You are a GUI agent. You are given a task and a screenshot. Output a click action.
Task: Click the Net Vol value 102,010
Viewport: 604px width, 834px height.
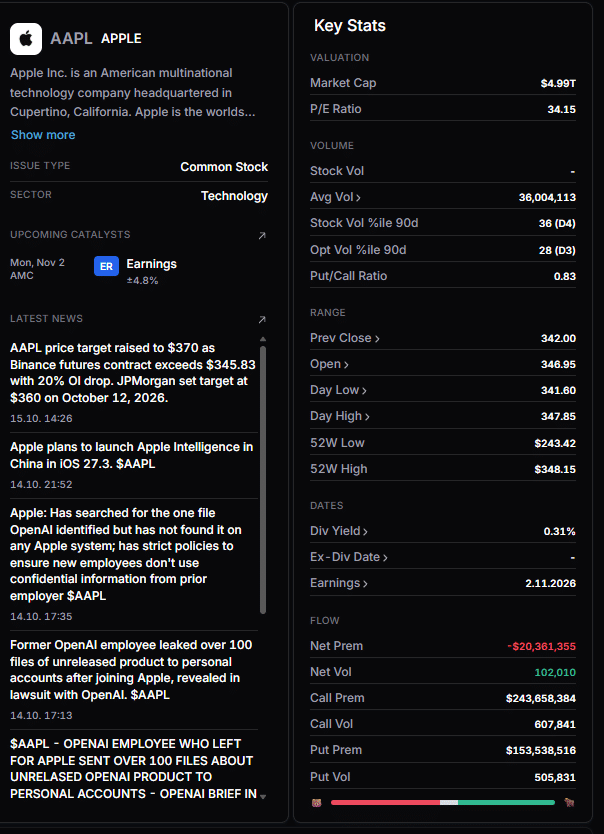555,673
